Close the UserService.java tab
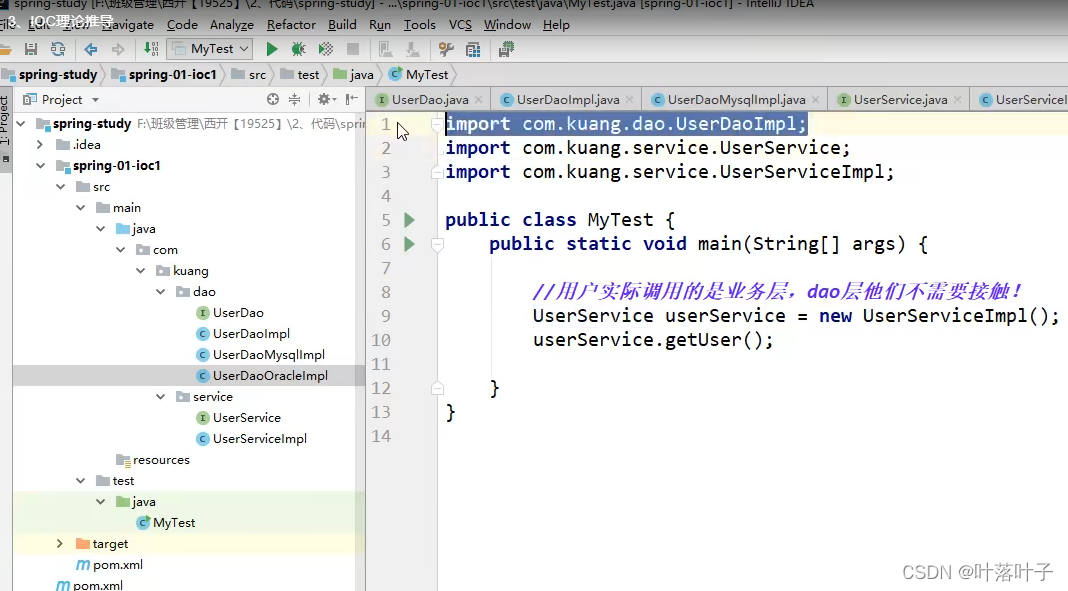This screenshot has width=1068, height=591. pyautogui.click(x=957, y=100)
